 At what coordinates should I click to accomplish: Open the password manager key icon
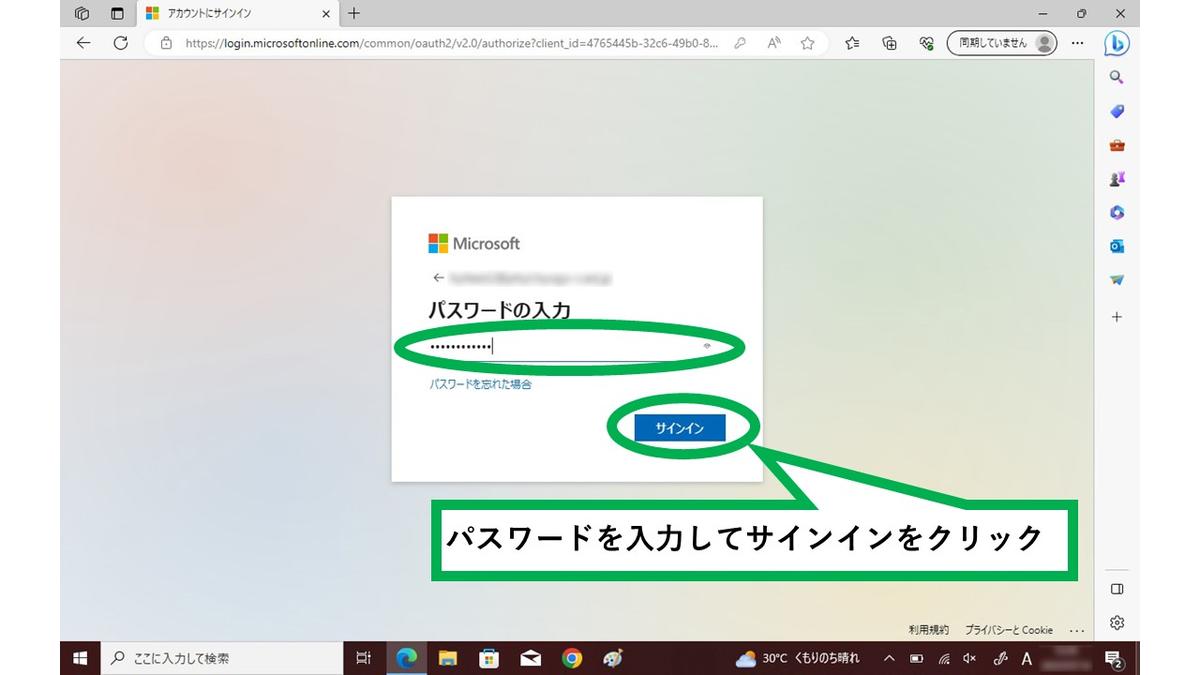point(739,43)
